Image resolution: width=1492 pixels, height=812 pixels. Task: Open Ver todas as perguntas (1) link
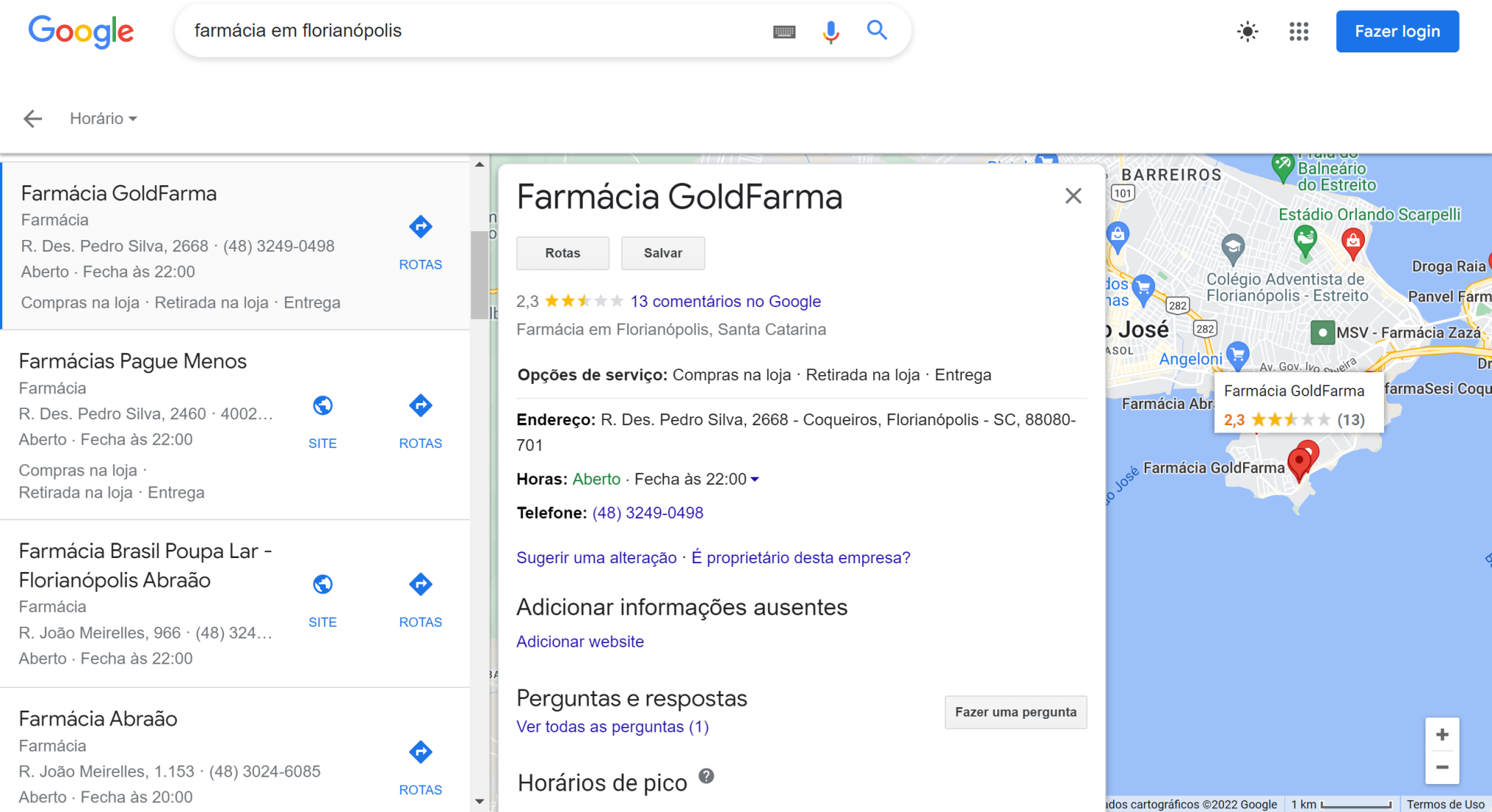click(612, 727)
